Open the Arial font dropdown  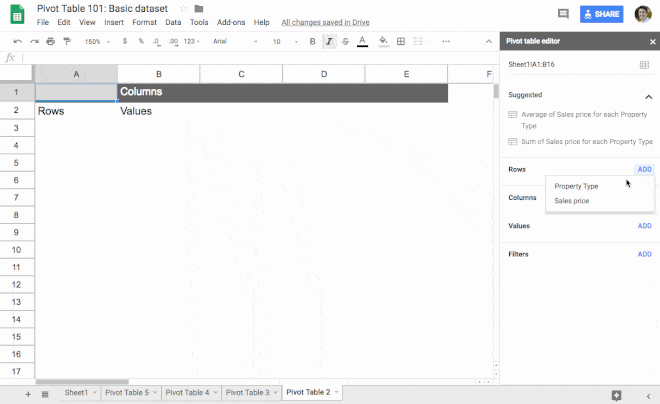pyautogui.click(x=235, y=41)
